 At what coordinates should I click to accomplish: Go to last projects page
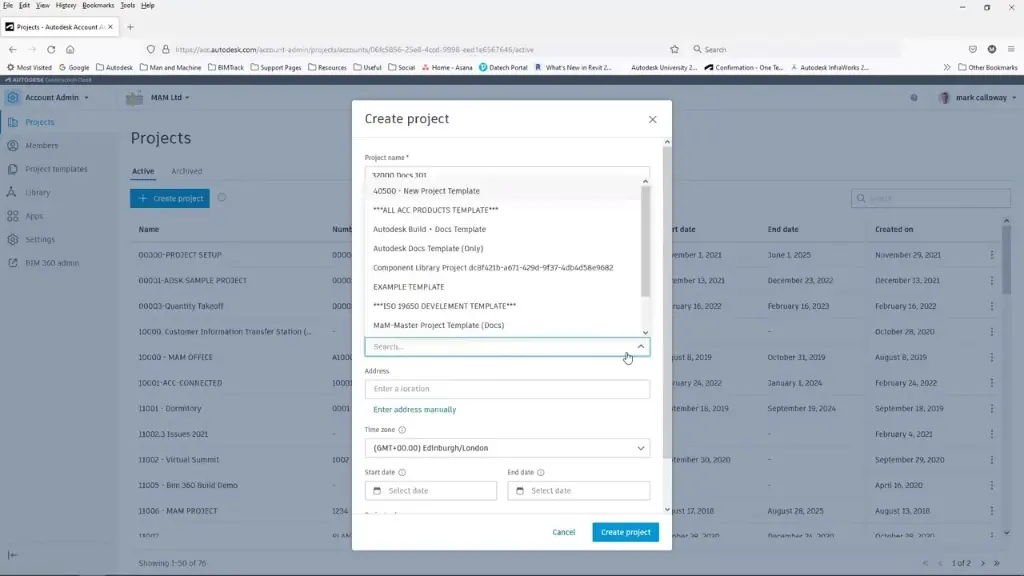[997, 563]
